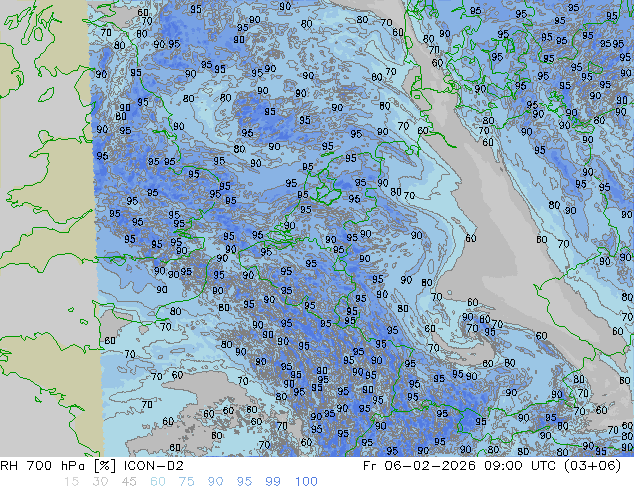The height and width of the screenshot is (490, 634).
Task: Select the legend value 30 below the map
Action: (x=100, y=482)
